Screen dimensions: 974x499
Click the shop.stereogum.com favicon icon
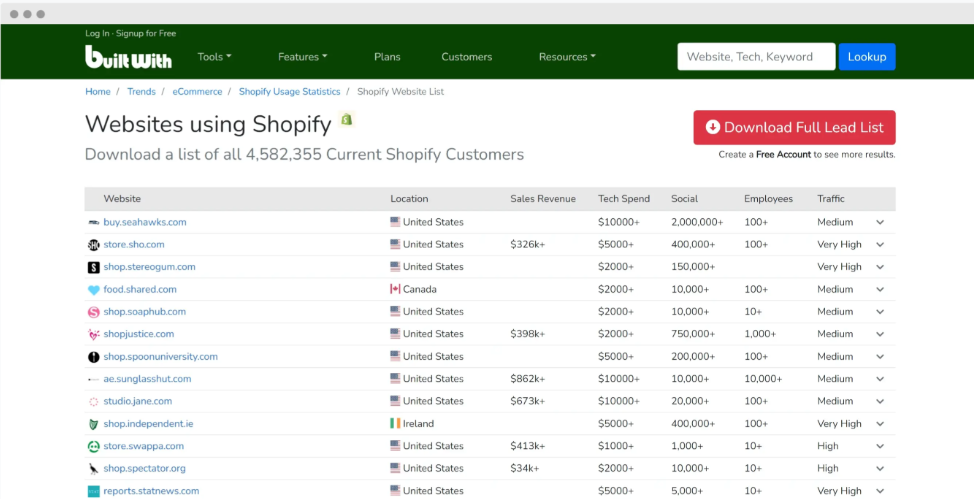pyautogui.click(x=94, y=267)
